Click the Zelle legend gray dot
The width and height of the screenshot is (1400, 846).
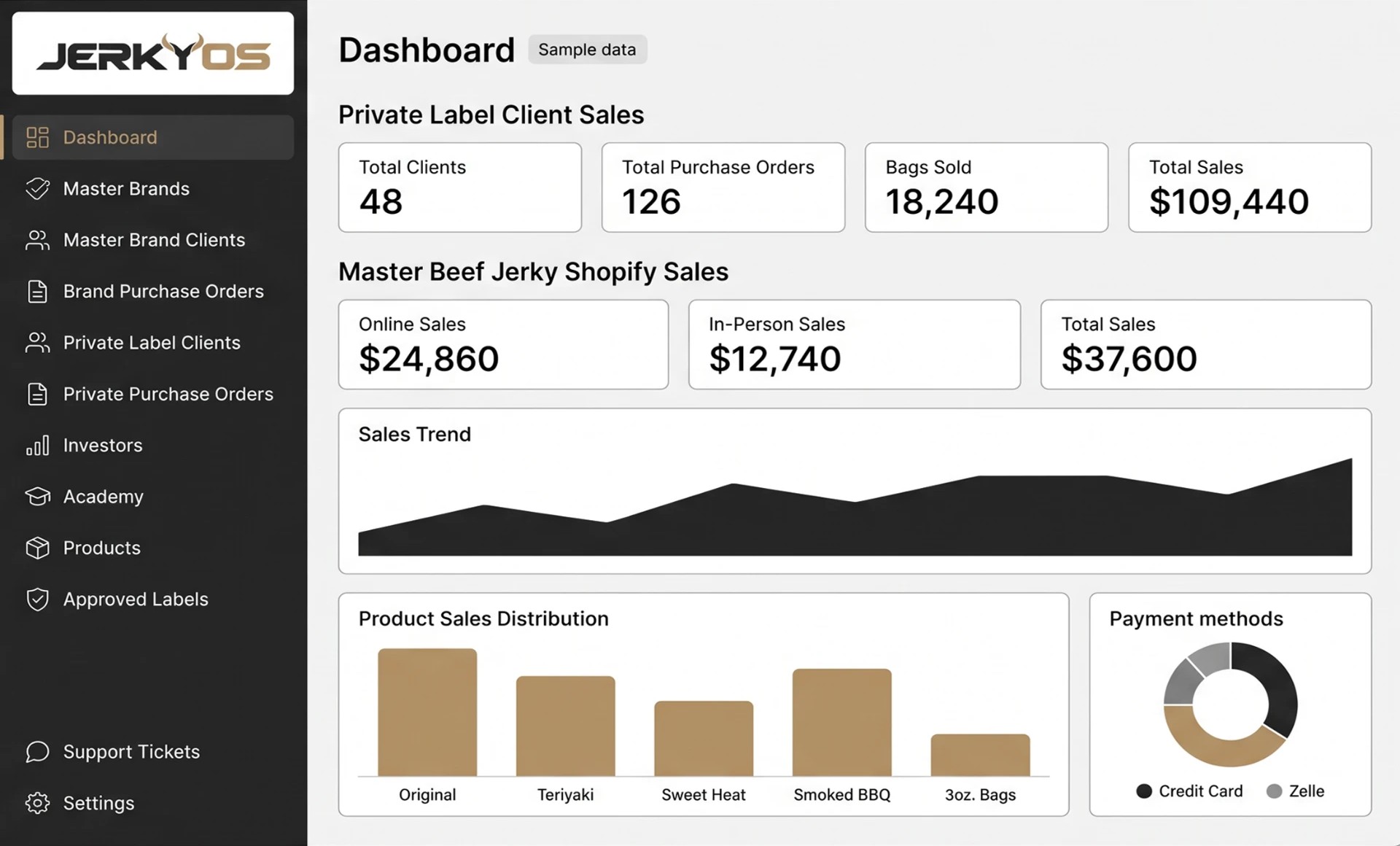(1275, 791)
